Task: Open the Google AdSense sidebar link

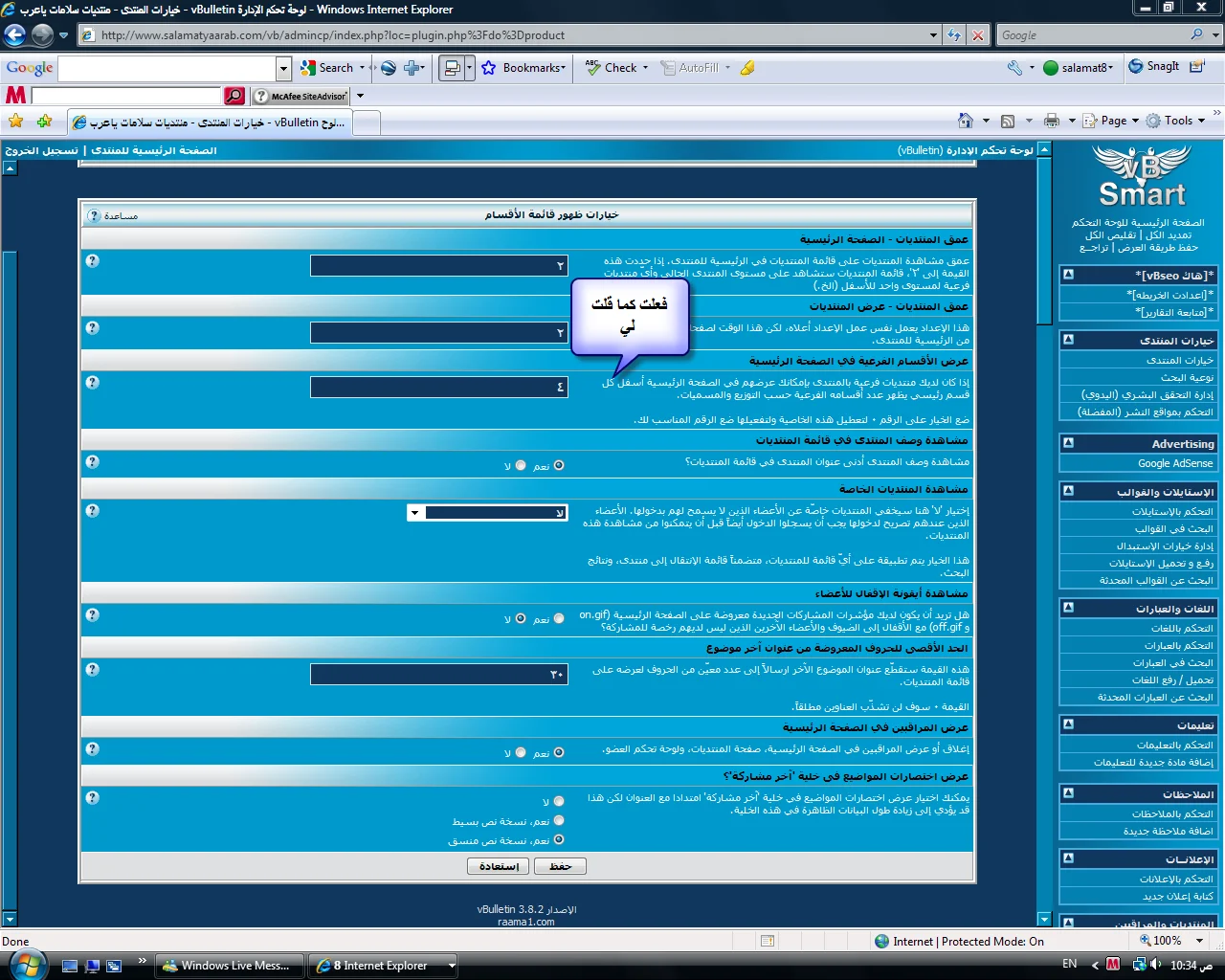Action: 1174,463
